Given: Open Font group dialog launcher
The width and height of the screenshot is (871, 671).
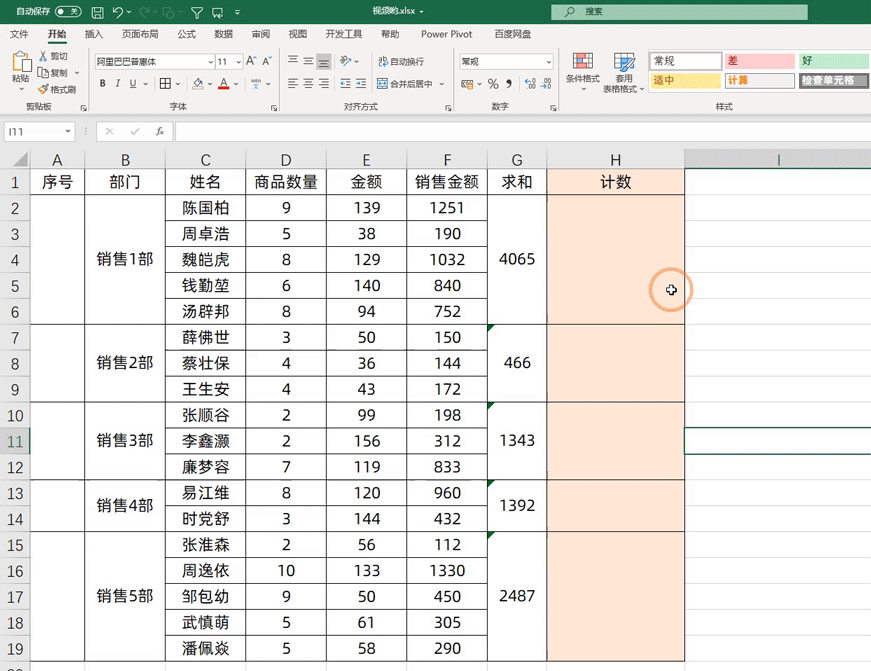Looking at the screenshot, I should [x=274, y=108].
